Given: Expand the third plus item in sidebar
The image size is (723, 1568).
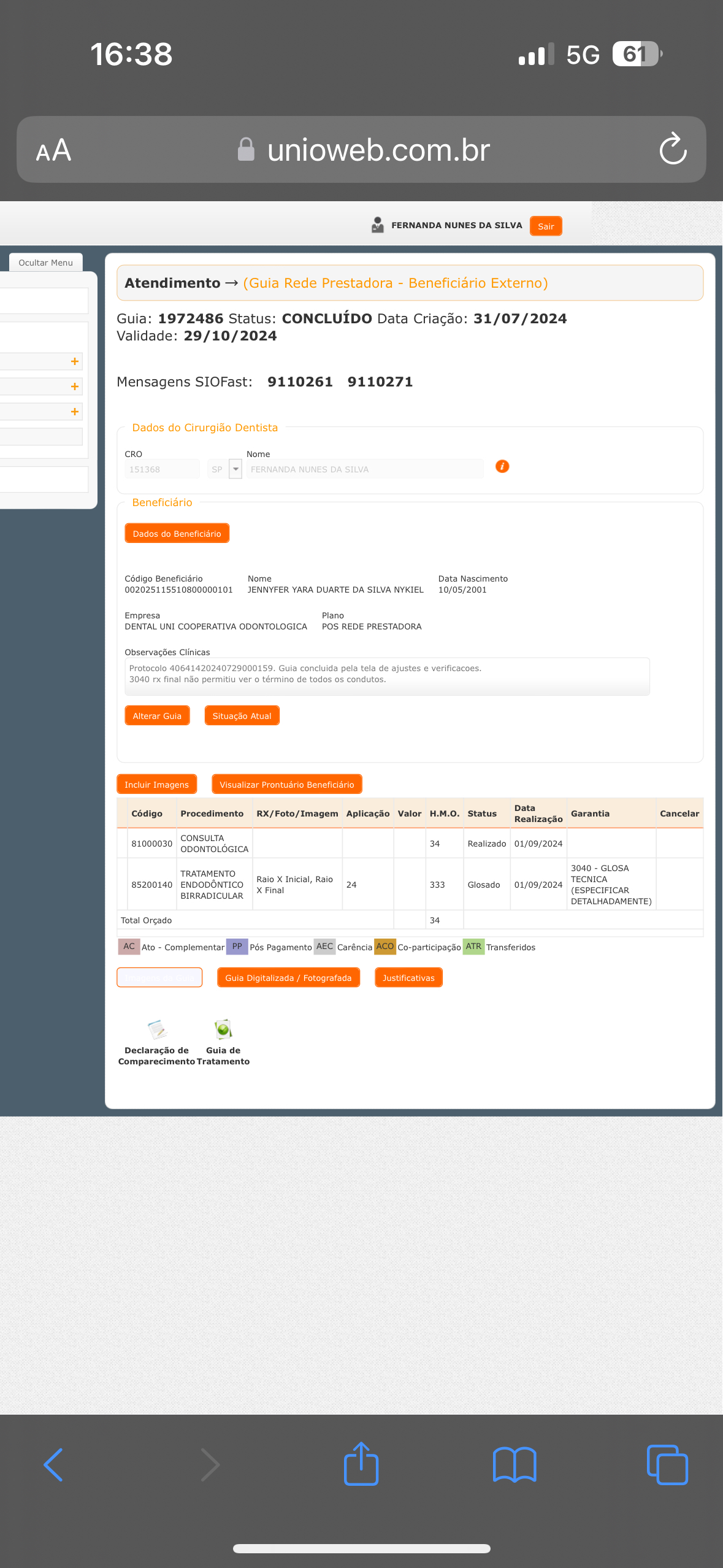Looking at the screenshot, I should [x=75, y=412].
